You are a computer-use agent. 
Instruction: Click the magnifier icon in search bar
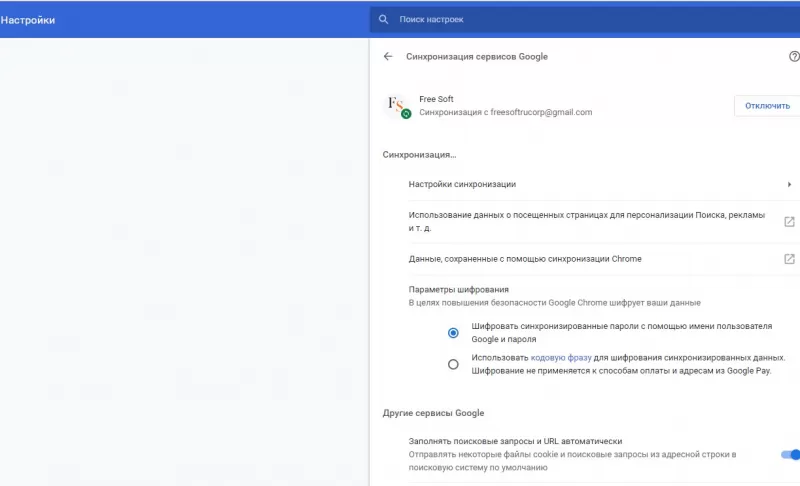point(383,19)
